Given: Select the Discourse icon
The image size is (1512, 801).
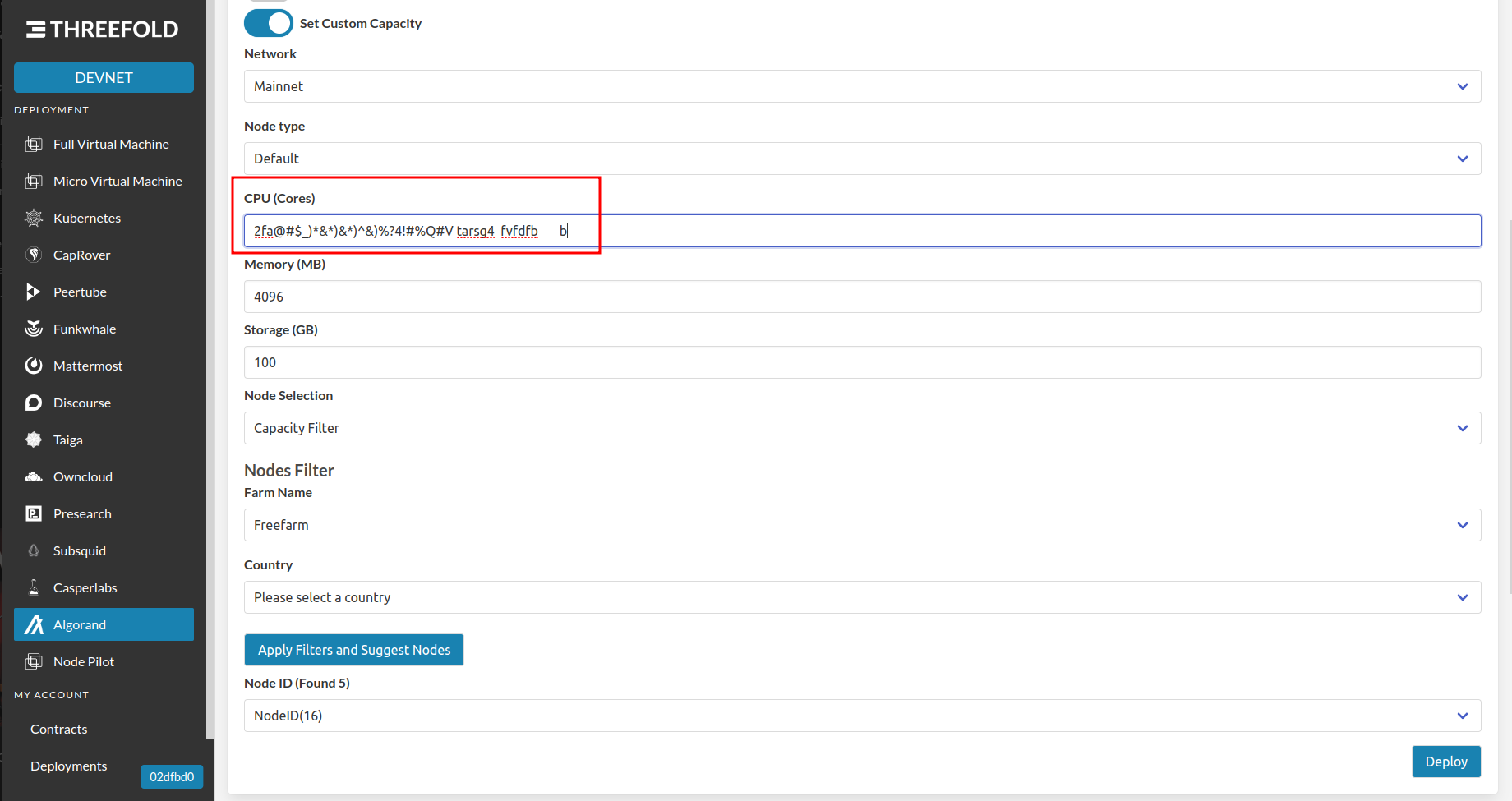Looking at the screenshot, I should click(x=34, y=403).
